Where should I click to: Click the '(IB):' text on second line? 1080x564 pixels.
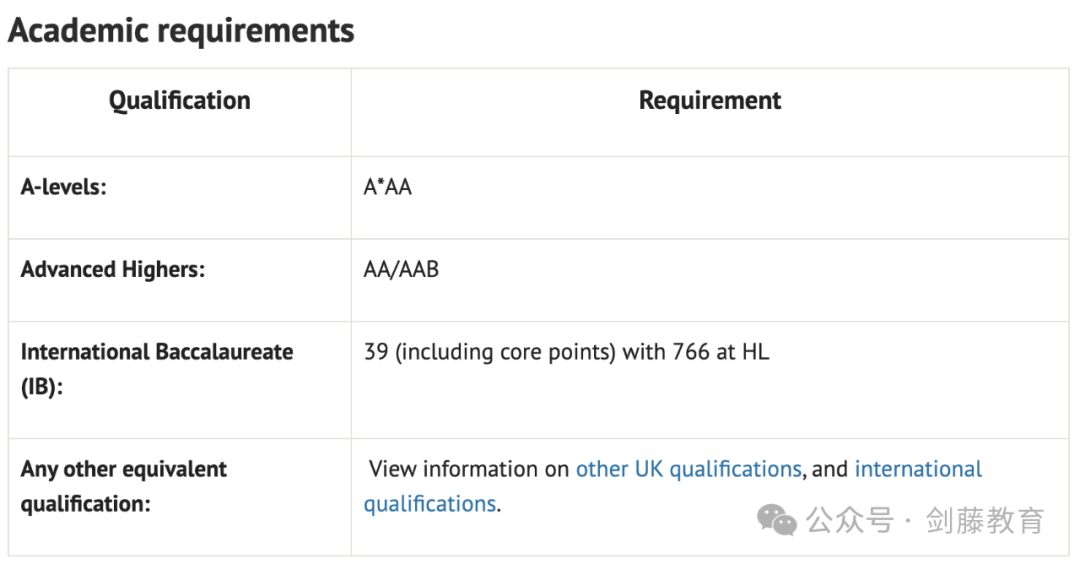click(x=42, y=387)
